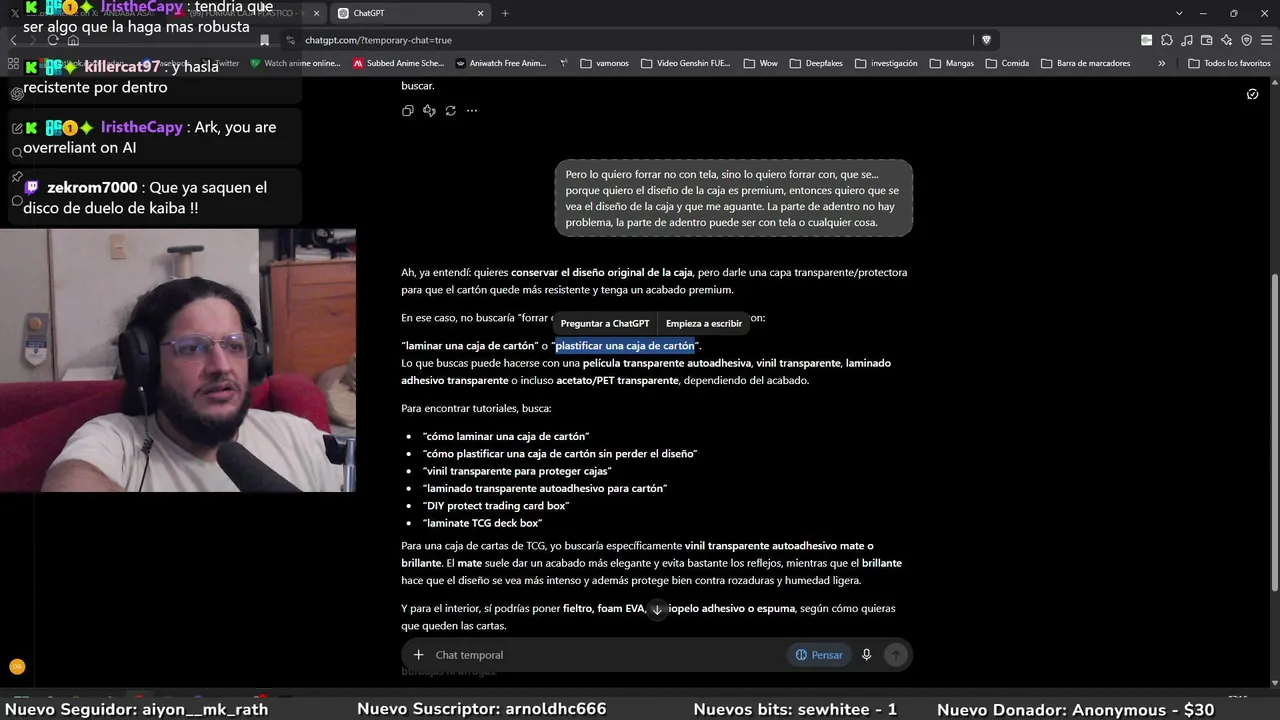Click the Empieza a escribir popup button
The width and height of the screenshot is (1280, 720).
(x=704, y=323)
